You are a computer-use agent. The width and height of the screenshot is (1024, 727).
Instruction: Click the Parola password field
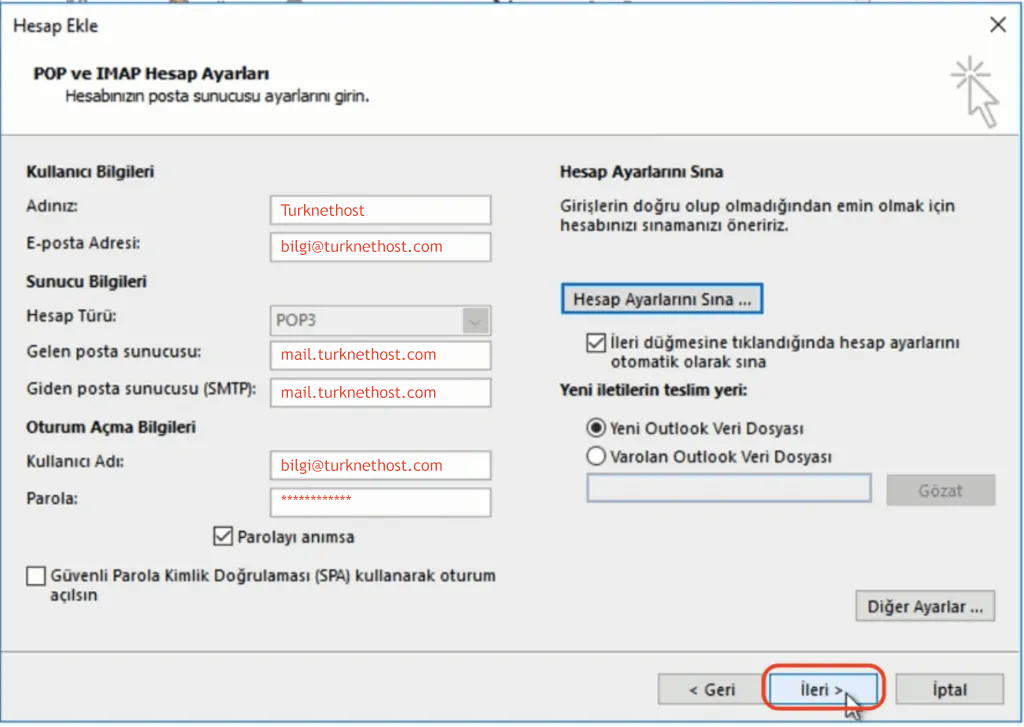(x=380, y=502)
